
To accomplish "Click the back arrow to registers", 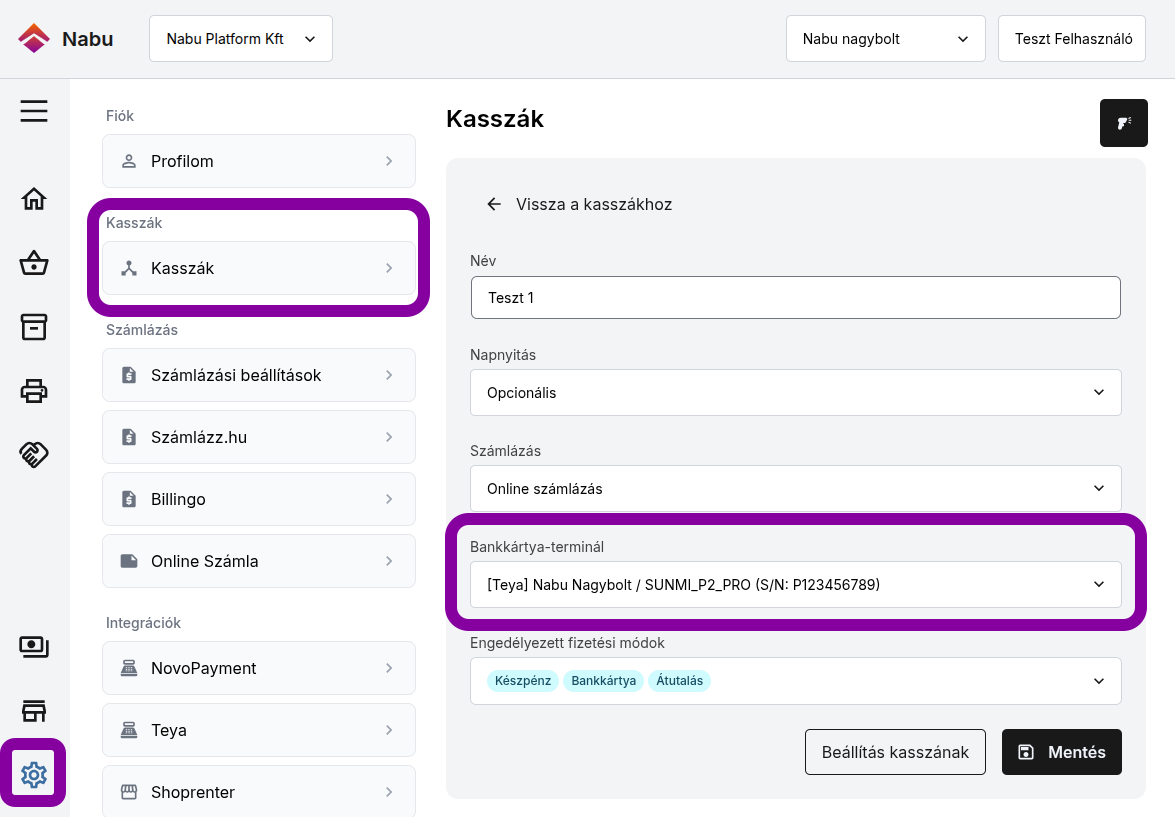I will point(494,204).
